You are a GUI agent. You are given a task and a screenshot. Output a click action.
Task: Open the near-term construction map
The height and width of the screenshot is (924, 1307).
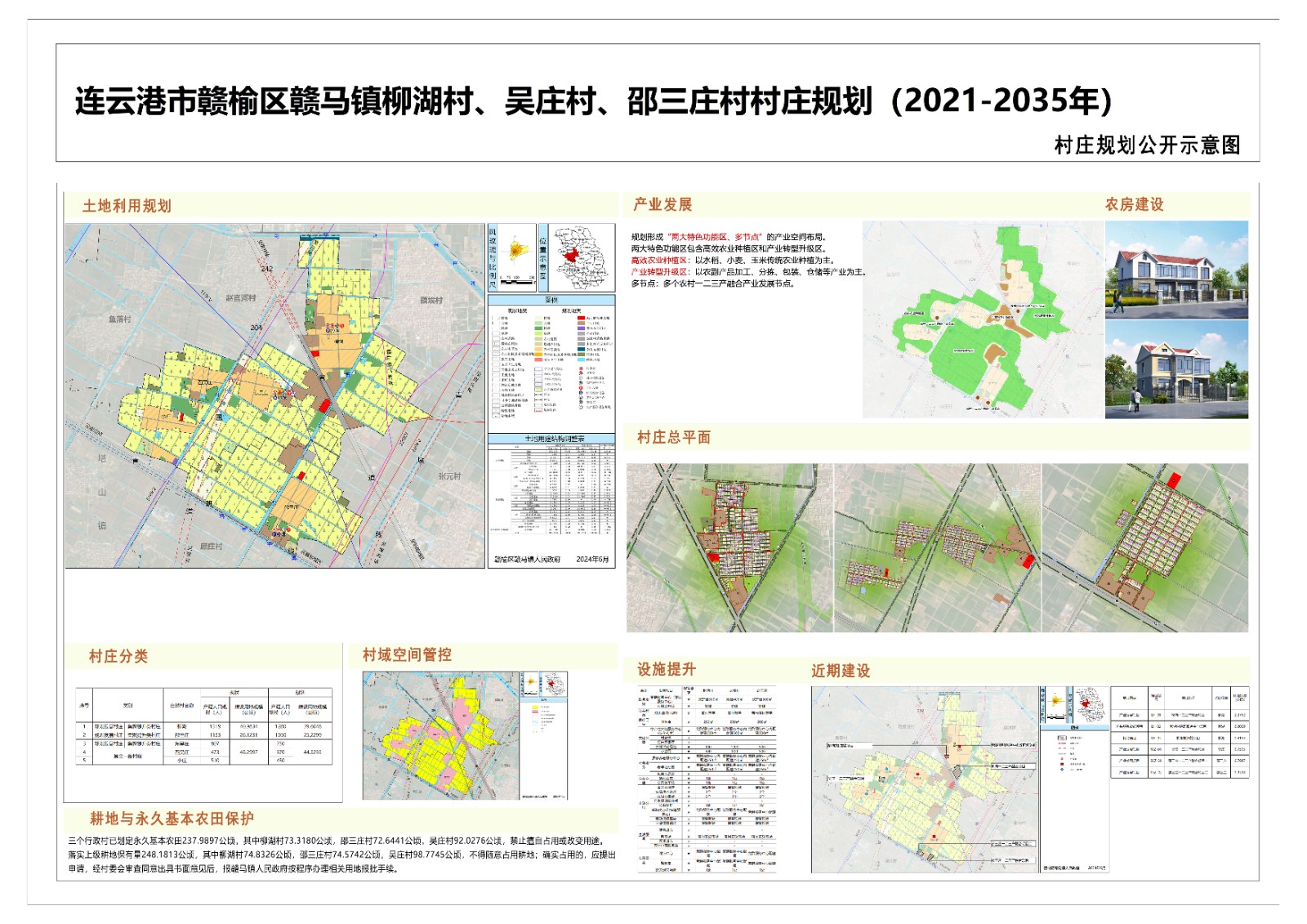pyautogui.click(x=959, y=779)
